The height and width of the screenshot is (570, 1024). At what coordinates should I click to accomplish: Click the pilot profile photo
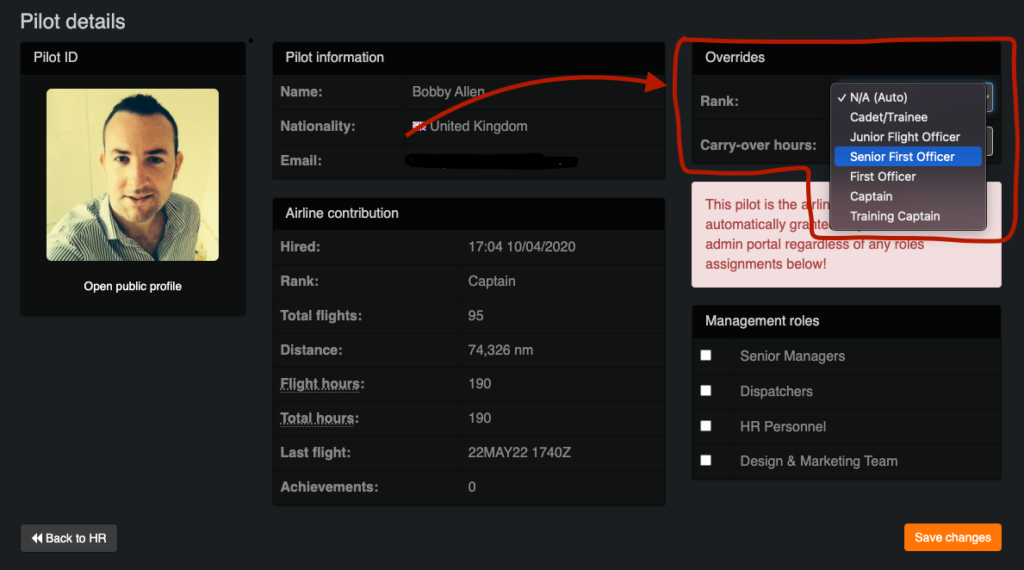[133, 175]
